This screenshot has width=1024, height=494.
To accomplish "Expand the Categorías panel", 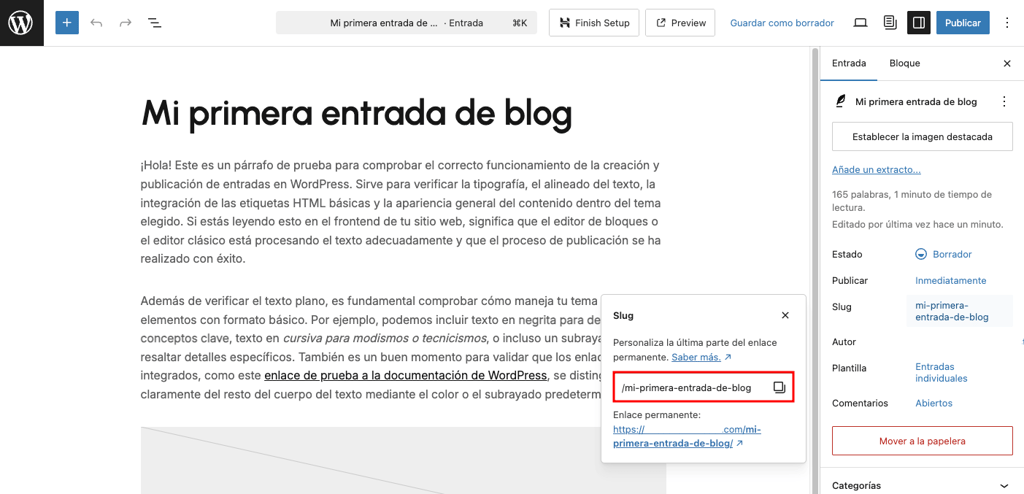I will (922, 486).
